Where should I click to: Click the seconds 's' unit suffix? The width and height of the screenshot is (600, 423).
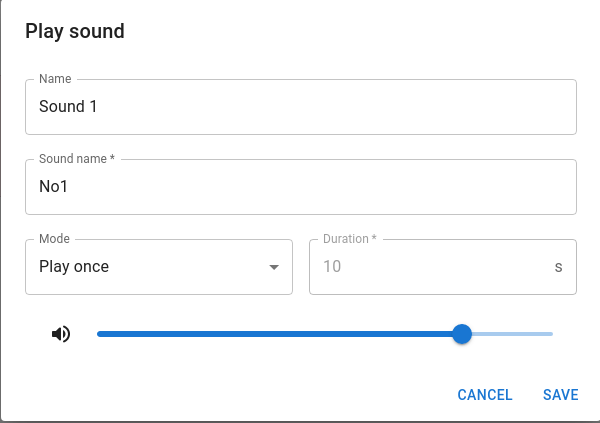558,267
